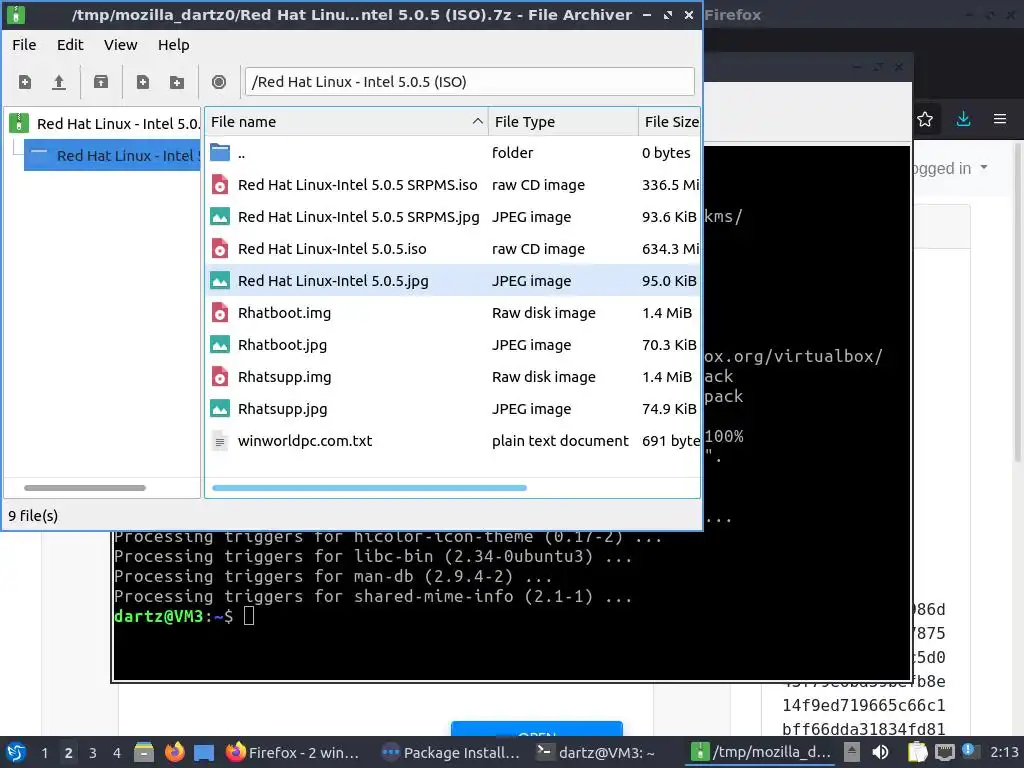This screenshot has height=768, width=1024.
Task: Click the Add folder toolbar icon
Action: (177, 82)
